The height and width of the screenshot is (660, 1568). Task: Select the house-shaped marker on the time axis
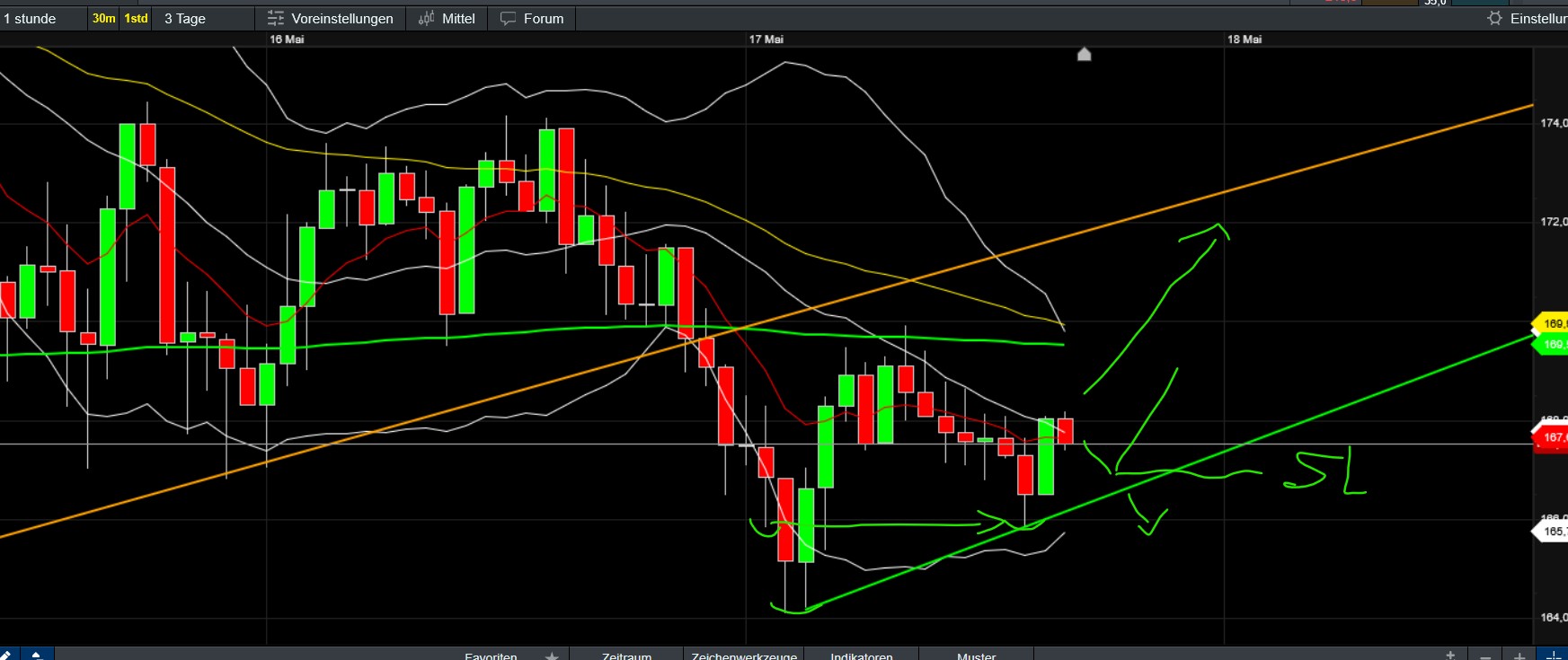pyautogui.click(x=1085, y=55)
